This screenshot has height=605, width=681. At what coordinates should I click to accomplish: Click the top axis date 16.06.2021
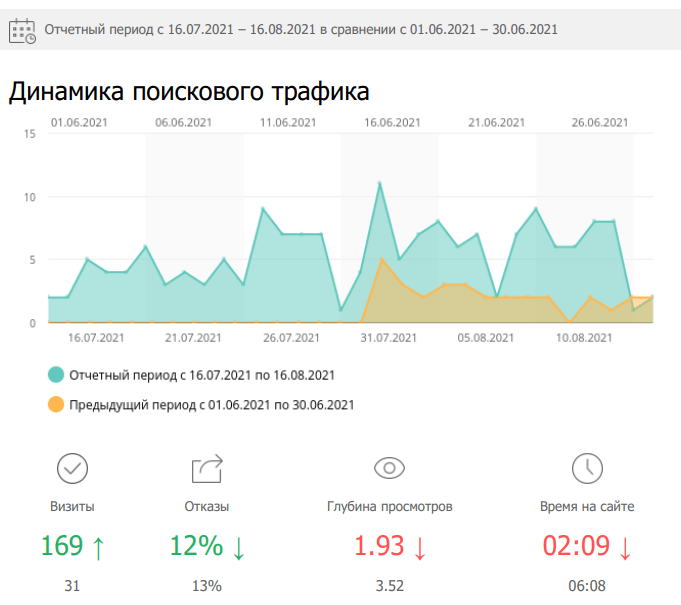pyautogui.click(x=392, y=122)
